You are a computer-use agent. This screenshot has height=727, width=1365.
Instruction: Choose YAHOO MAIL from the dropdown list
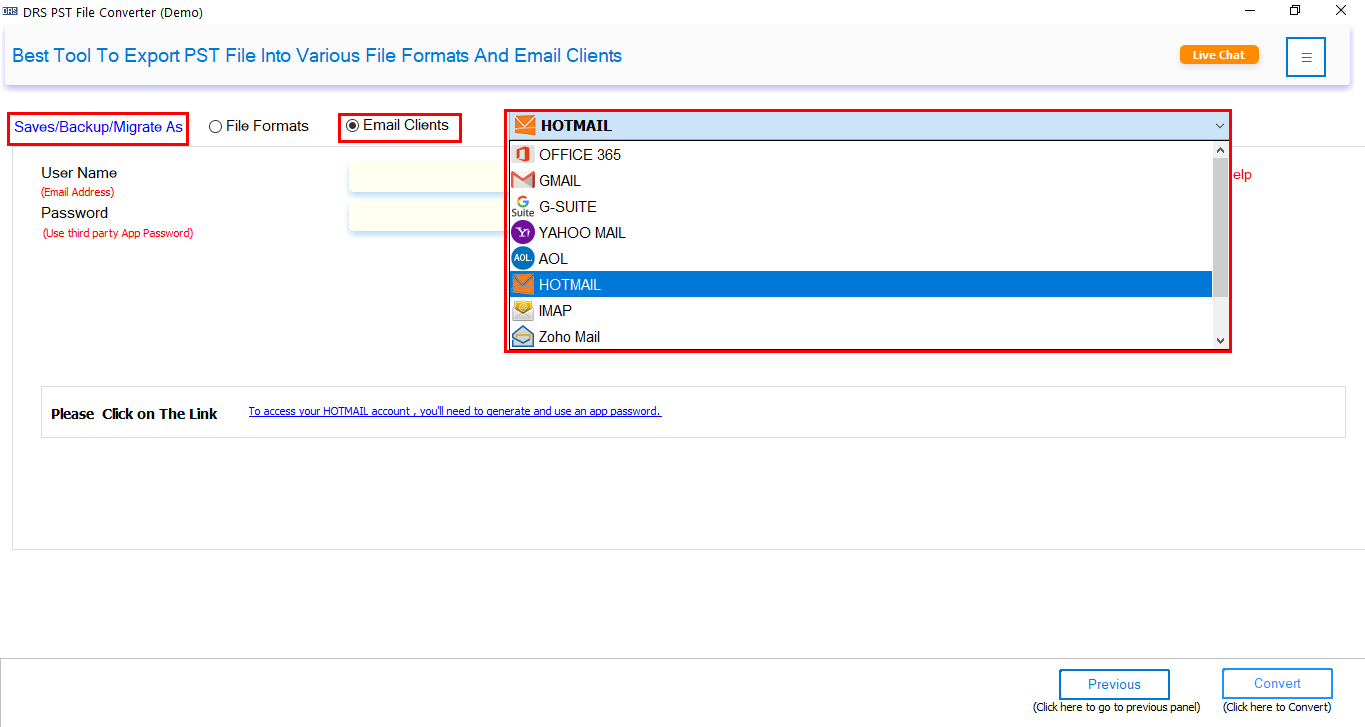point(860,232)
